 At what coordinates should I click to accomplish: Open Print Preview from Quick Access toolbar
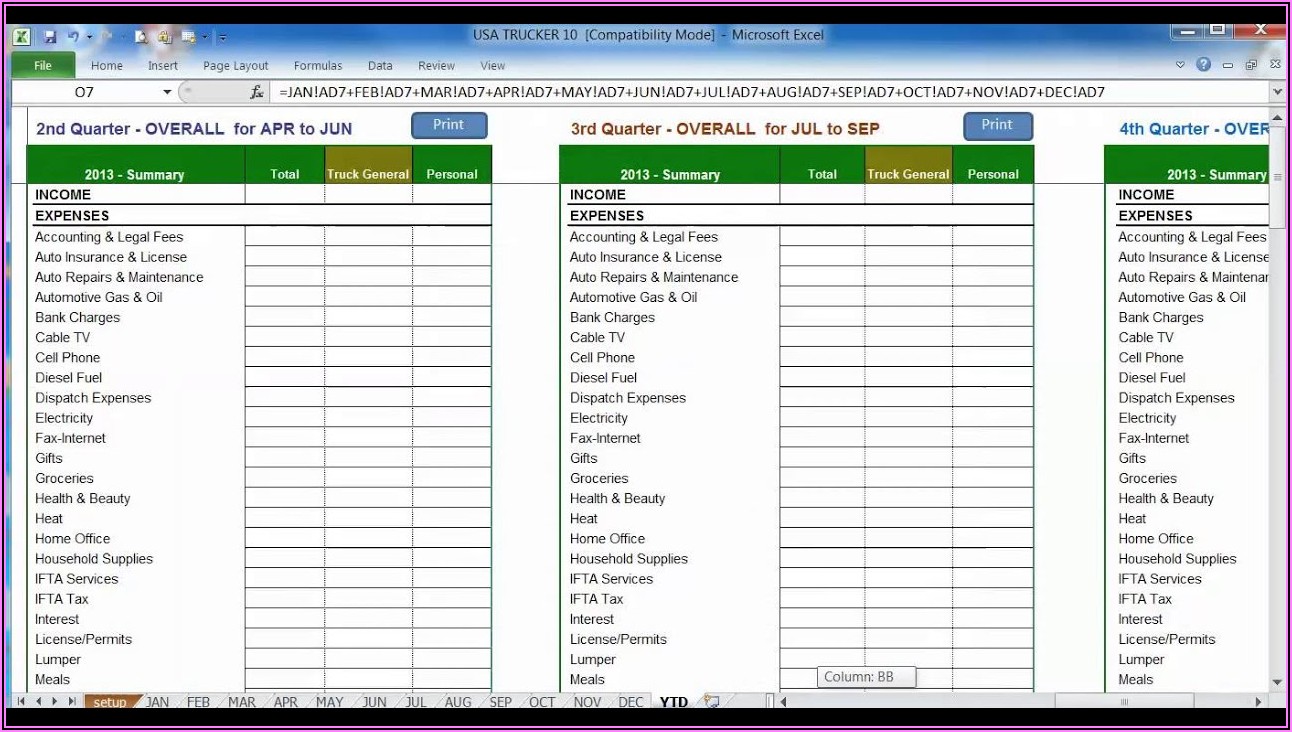[141, 37]
